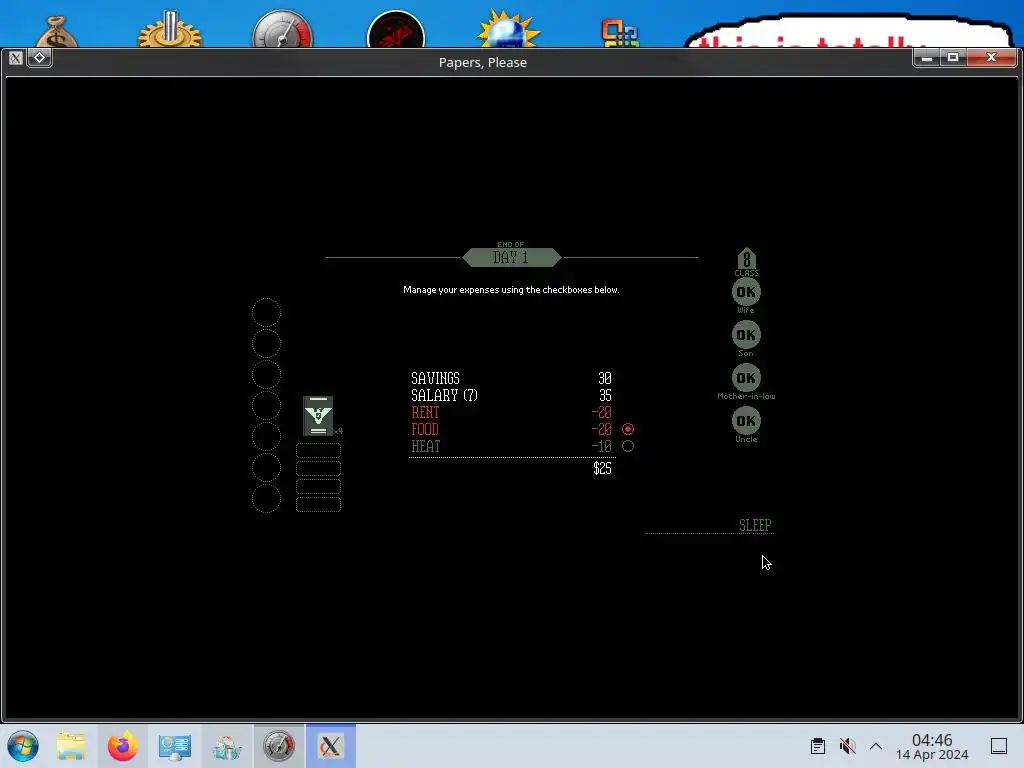Maximize the Papers, Please window
1024x768 pixels.
pyautogui.click(x=953, y=57)
